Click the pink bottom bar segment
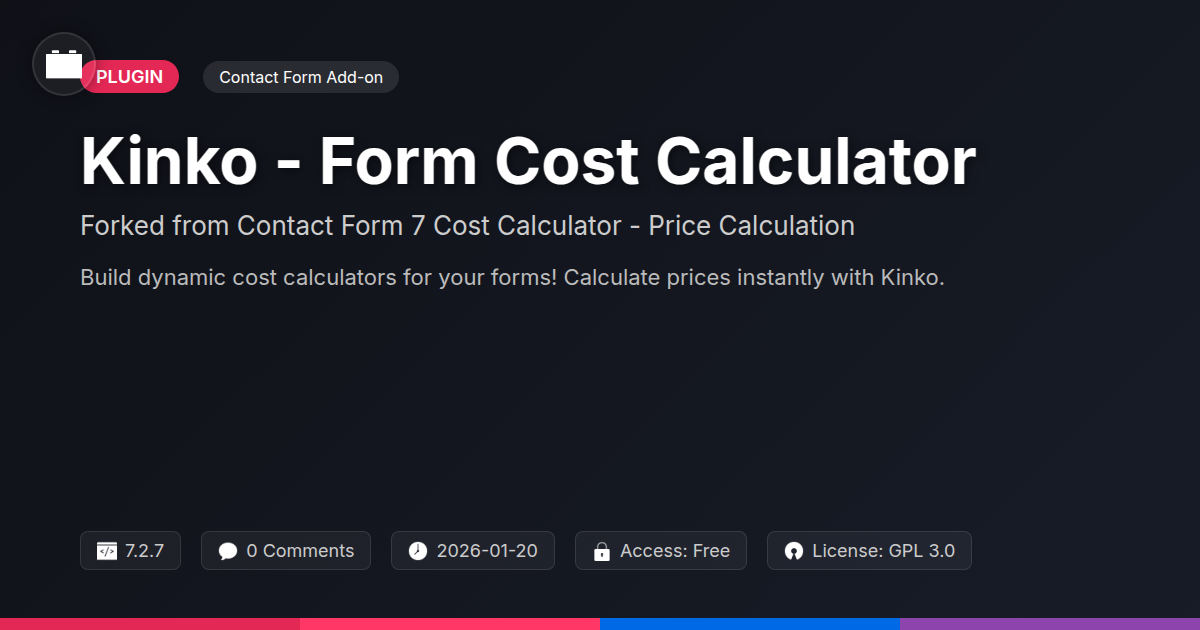 point(450,623)
